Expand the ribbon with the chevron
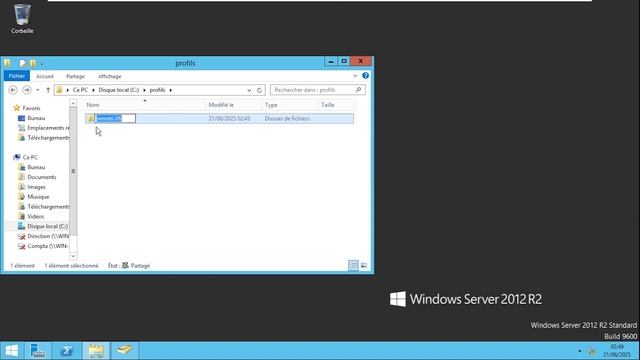 coord(355,76)
